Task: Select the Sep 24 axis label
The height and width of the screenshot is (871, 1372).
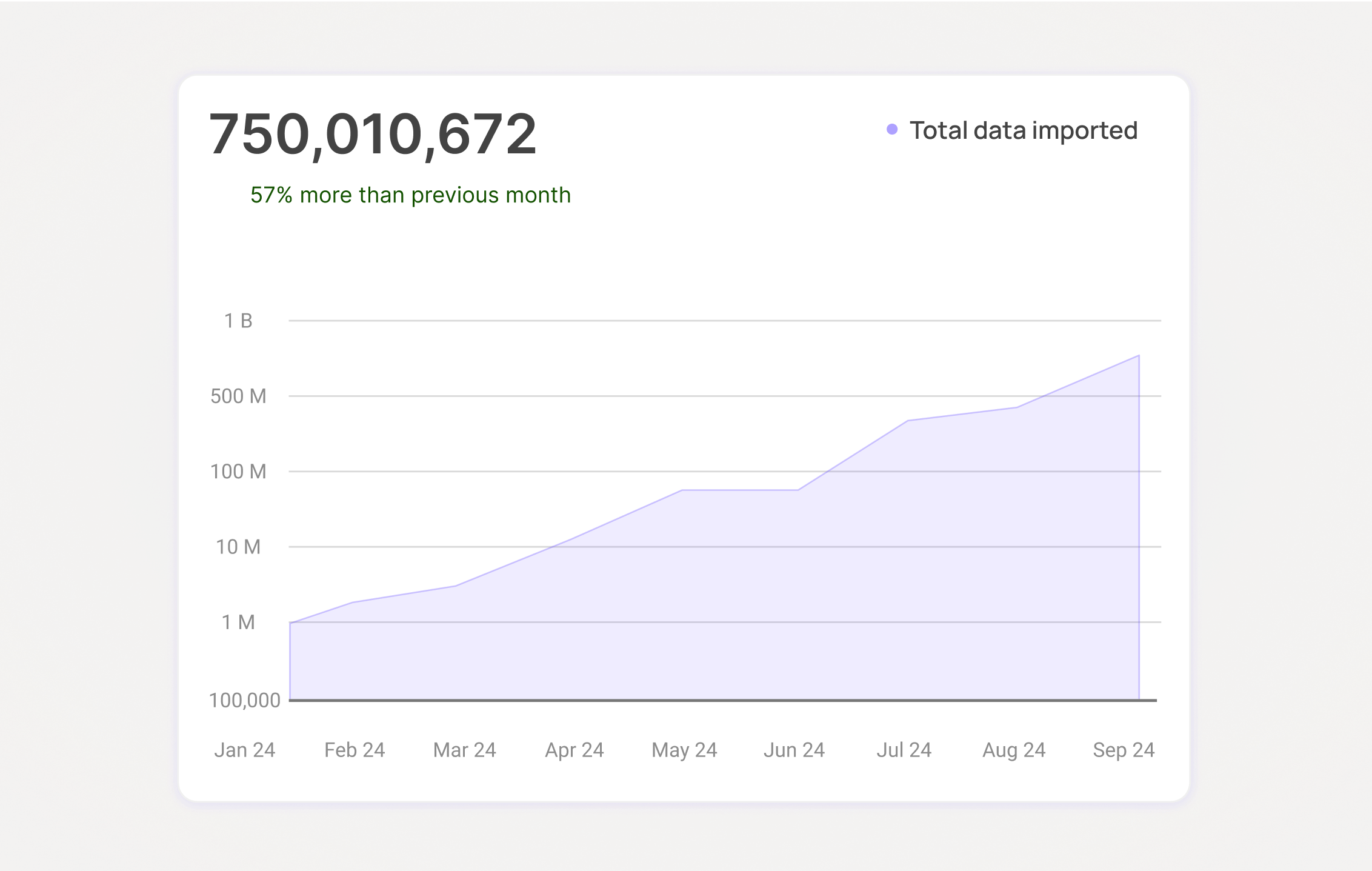Action: [1124, 750]
